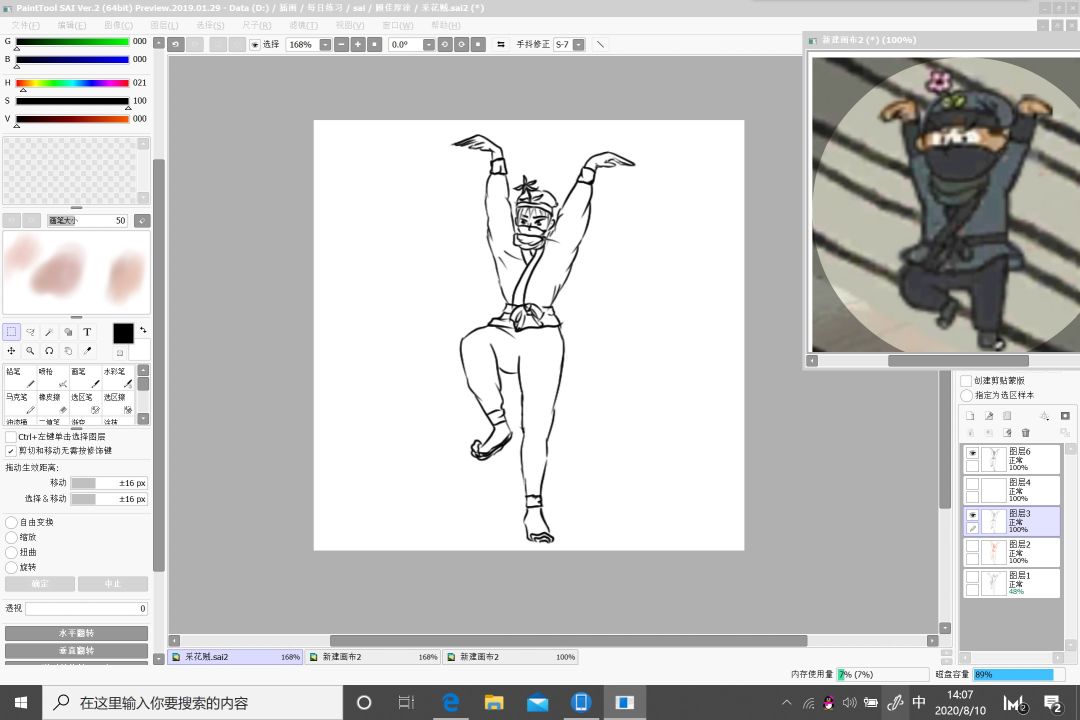Enable the 创建剪贴蒙版 checkbox
The width and height of the screenshot is (1080, 720).
pos(966,381)
